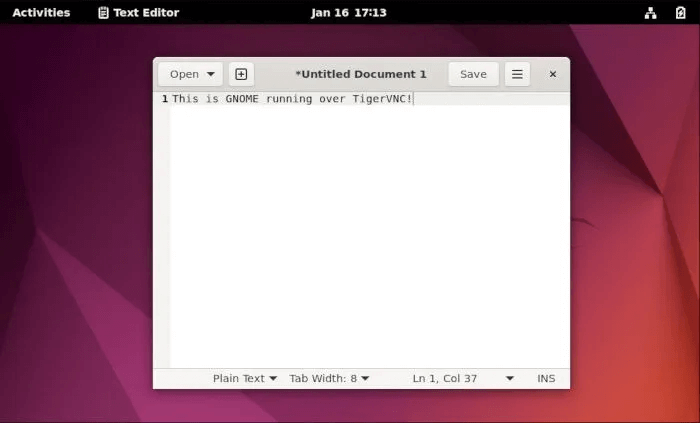Save the untitled document

pyautogui.click(x=473, y=74)
